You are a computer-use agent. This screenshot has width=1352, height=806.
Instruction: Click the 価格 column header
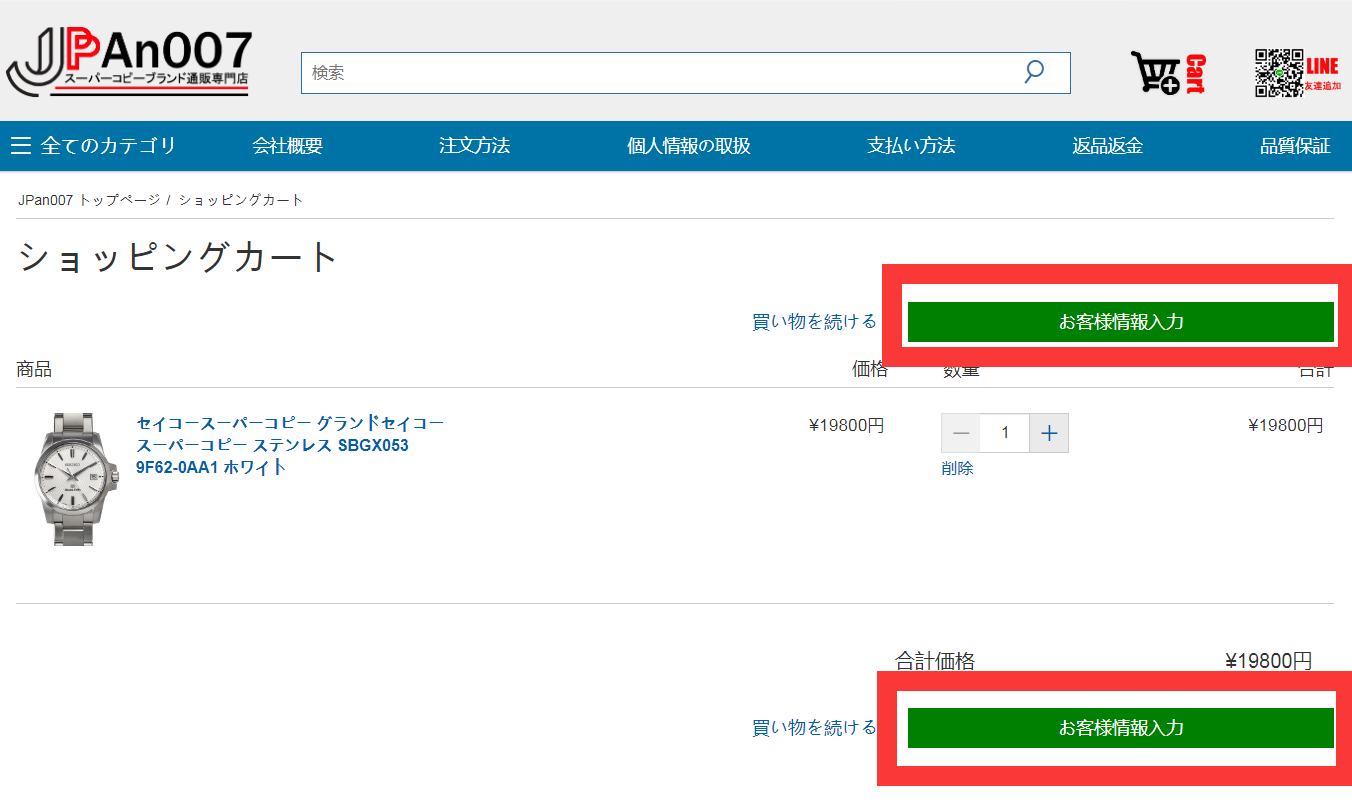point(870,369)
